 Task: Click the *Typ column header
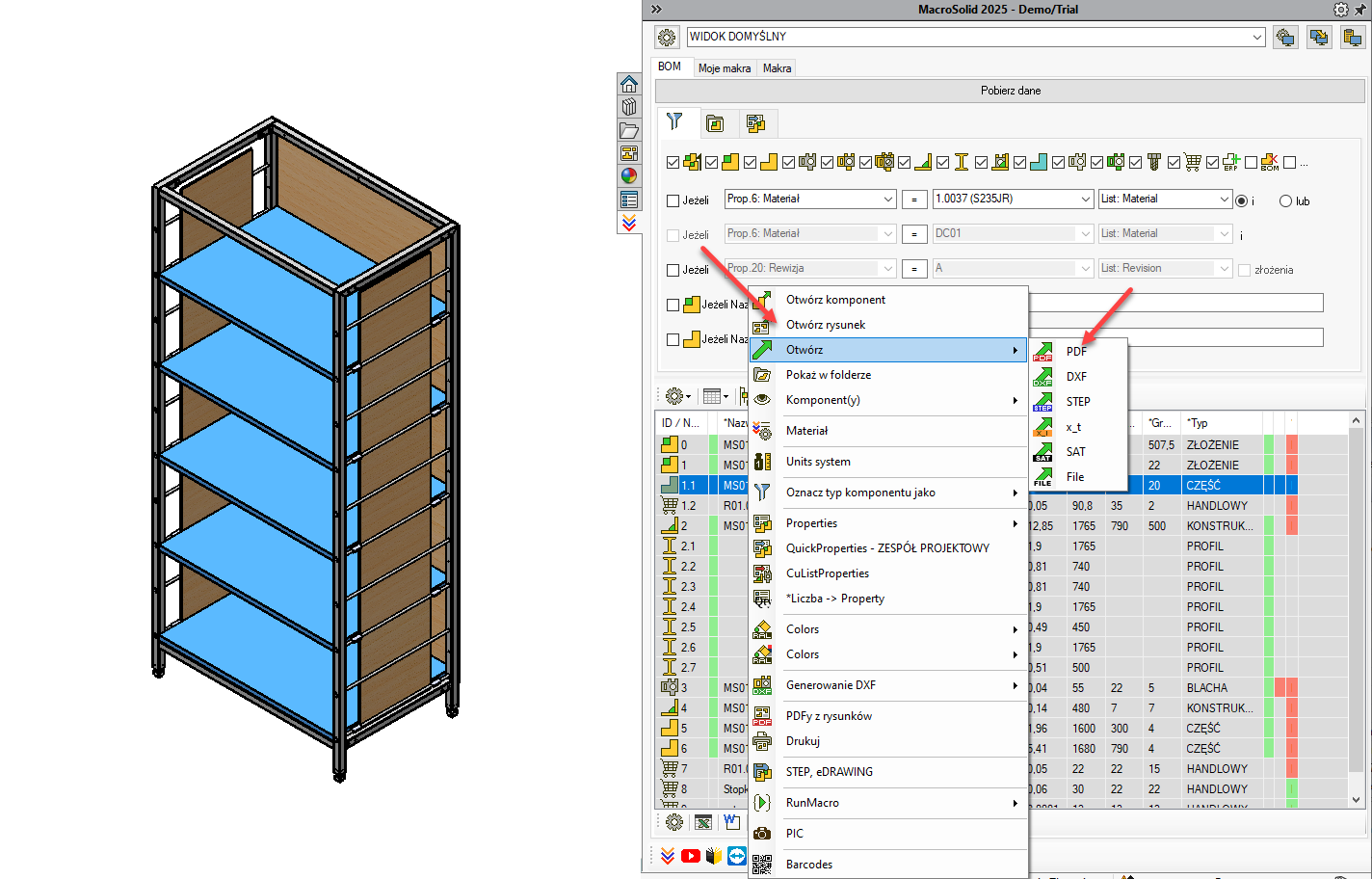coord(1222,423)
